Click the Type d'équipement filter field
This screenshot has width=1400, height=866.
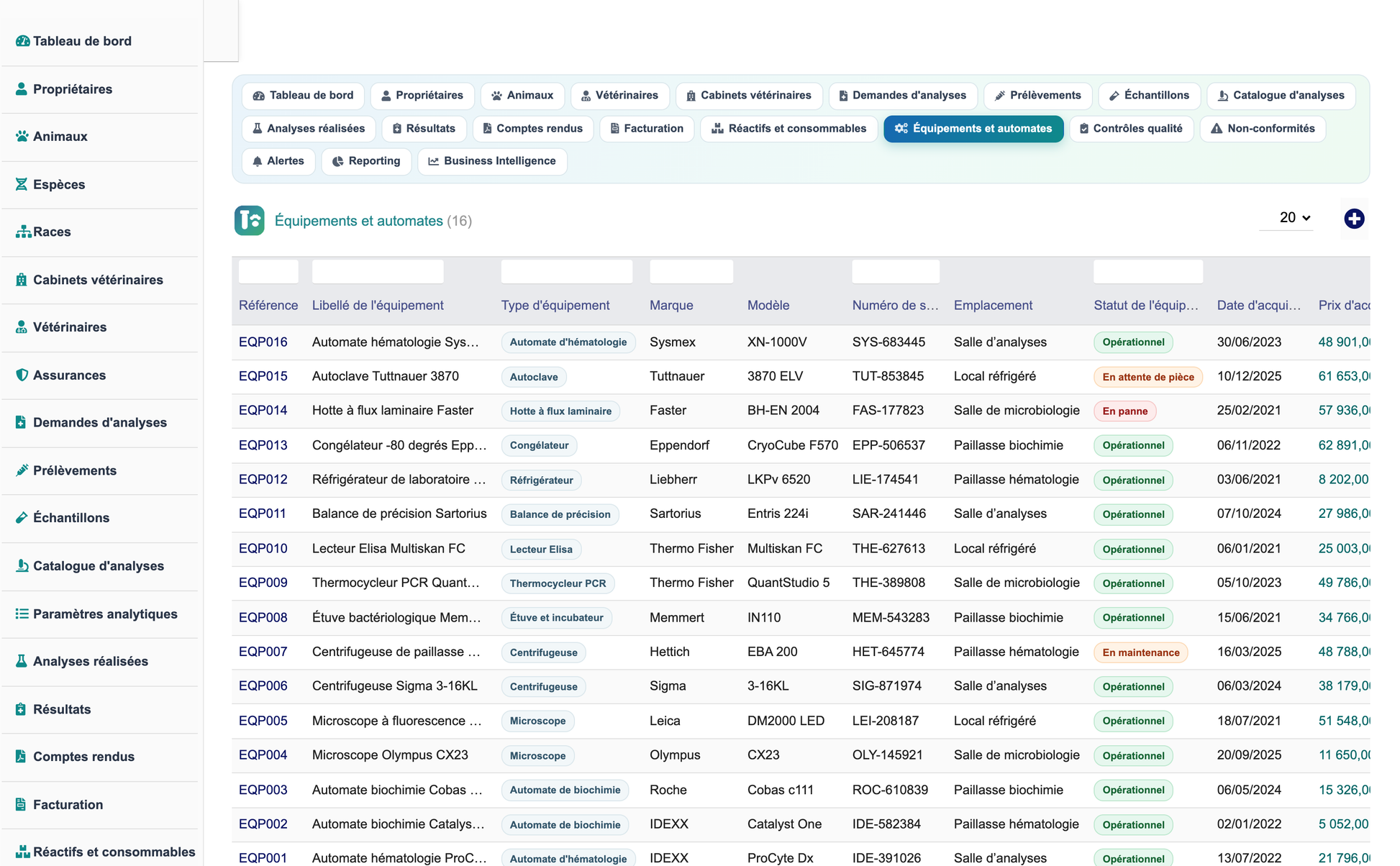coord(567,271)
